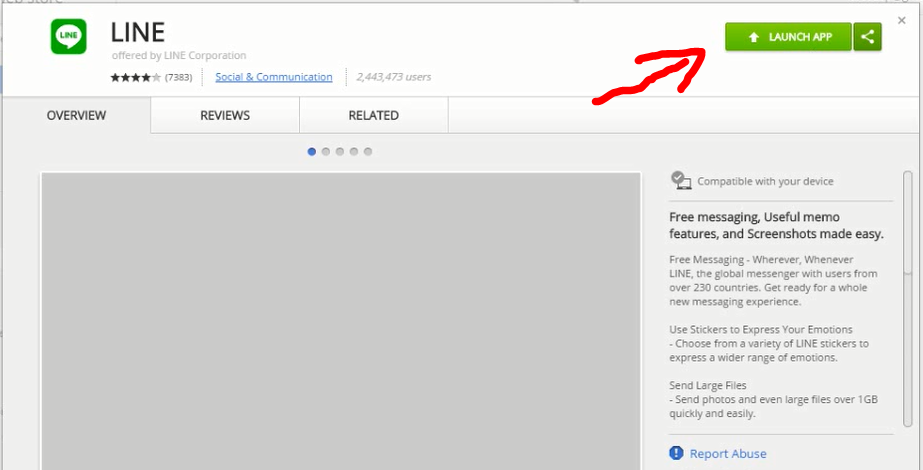Image resolution: width=923 pixels, height=470 pixels.
Task: Click 'Use Stickers to Express Your Emotions'
Action: pos(761,329)
